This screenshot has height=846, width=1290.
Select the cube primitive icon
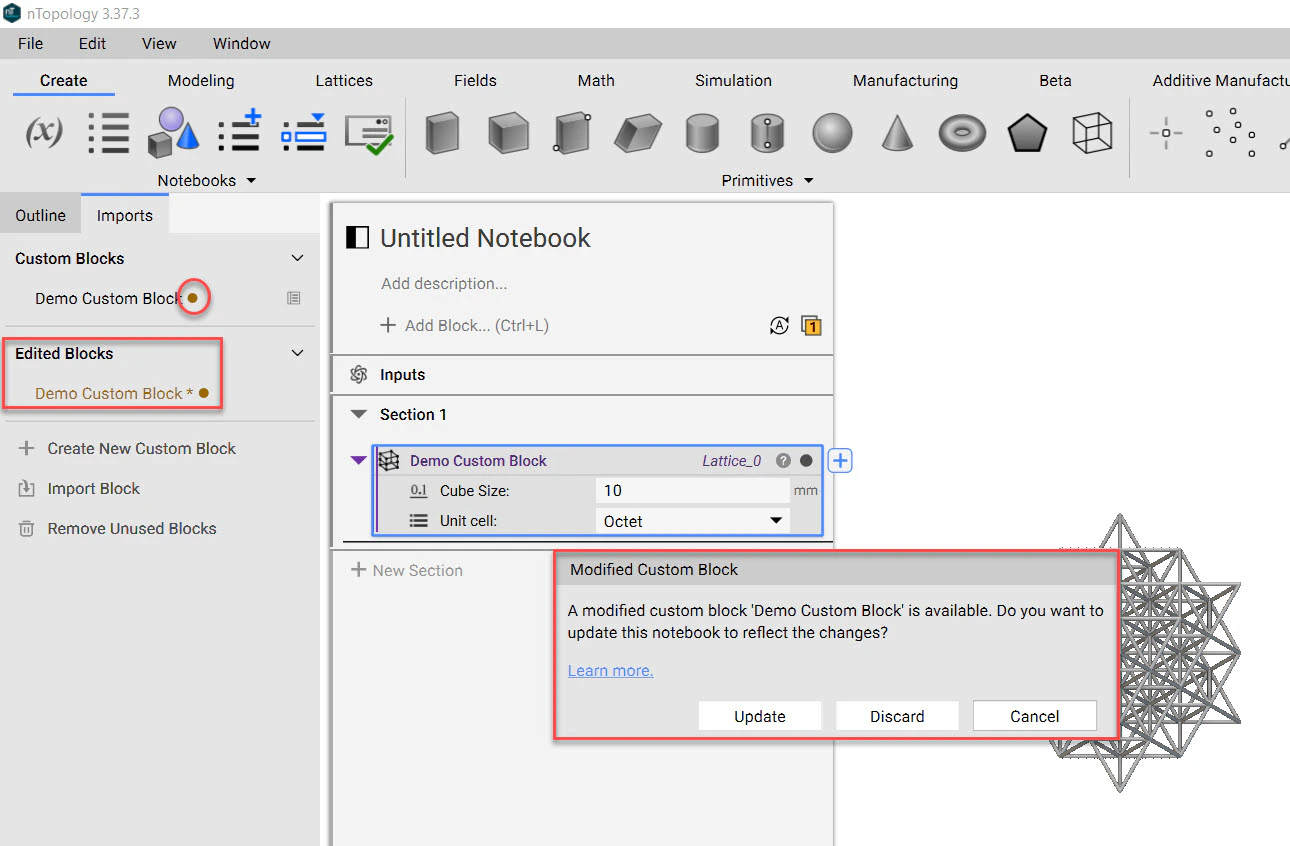point(508,132)
